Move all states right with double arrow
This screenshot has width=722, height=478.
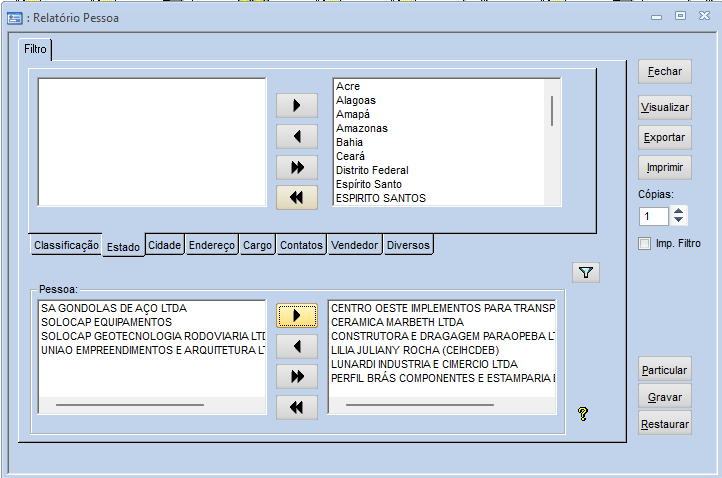[297, 167]
